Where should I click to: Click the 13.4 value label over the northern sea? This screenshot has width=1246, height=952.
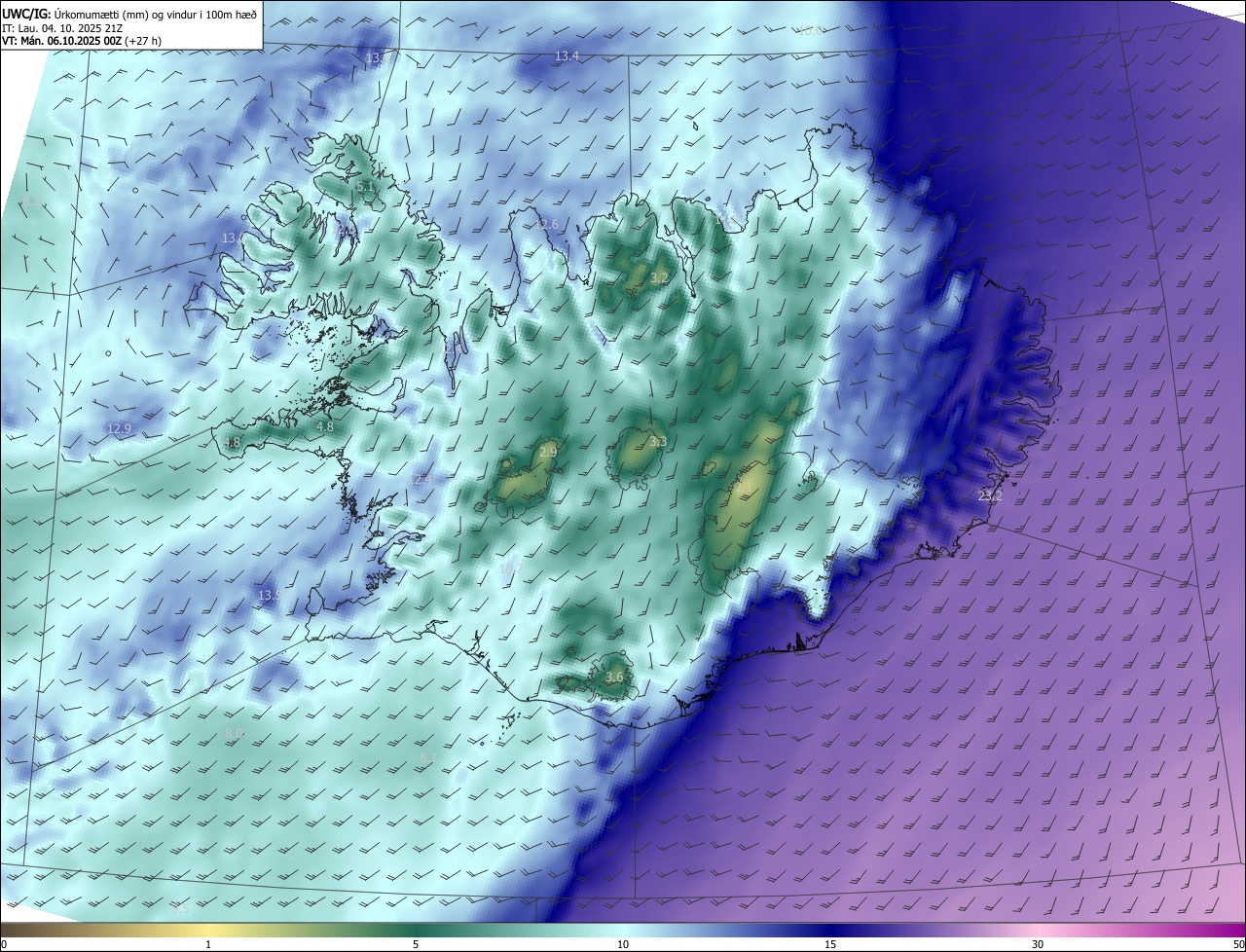point(567,56)
